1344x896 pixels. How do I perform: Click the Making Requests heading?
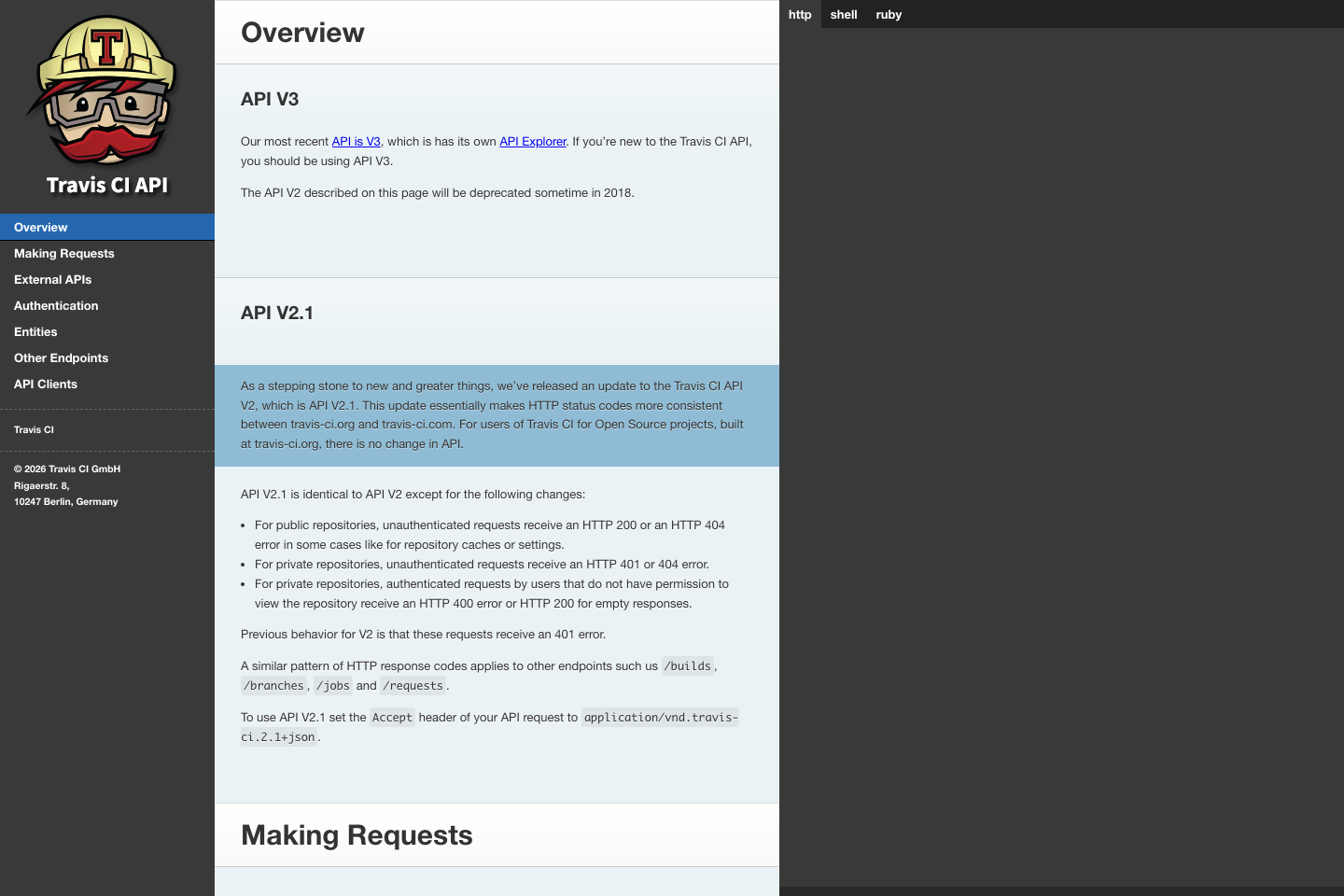point(357,835)
